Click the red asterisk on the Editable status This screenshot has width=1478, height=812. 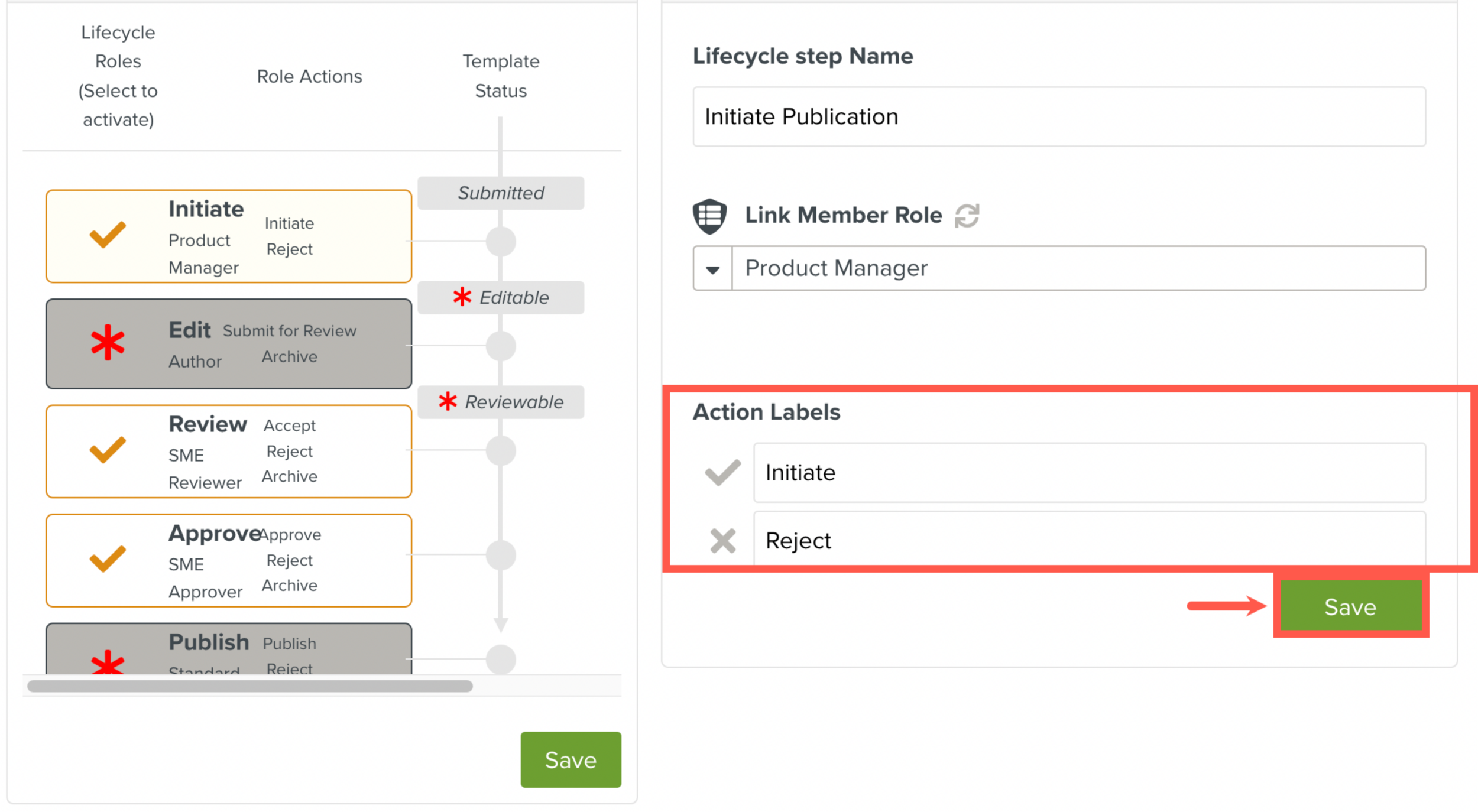(x=462, y=297)
